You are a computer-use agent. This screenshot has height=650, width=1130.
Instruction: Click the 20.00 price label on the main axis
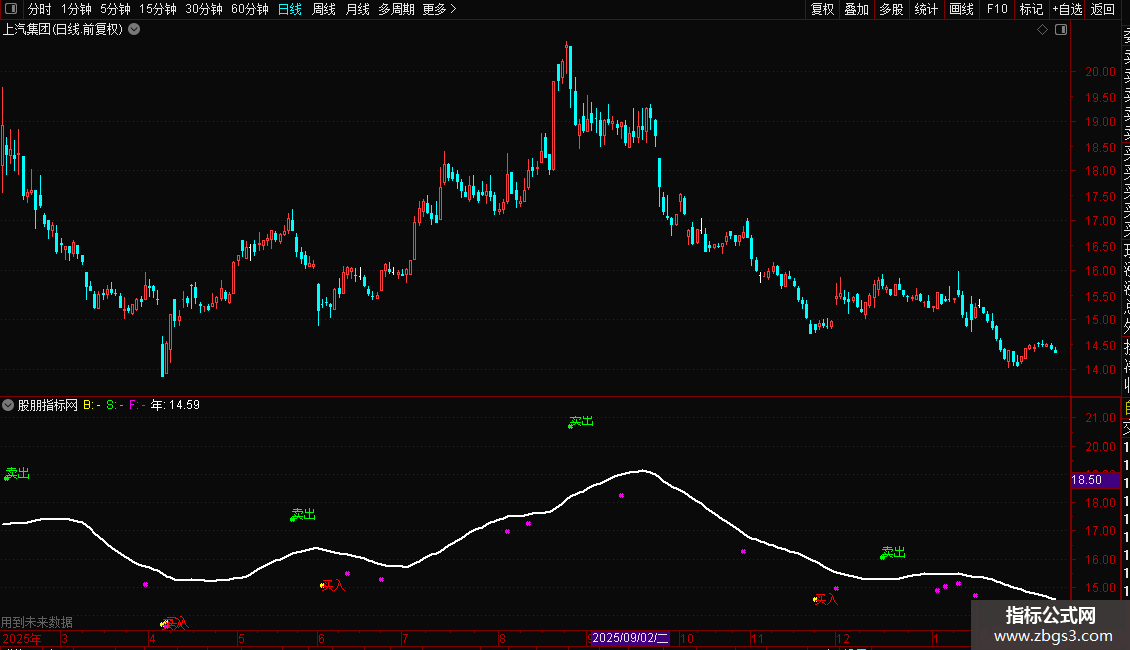[1100, 72]
